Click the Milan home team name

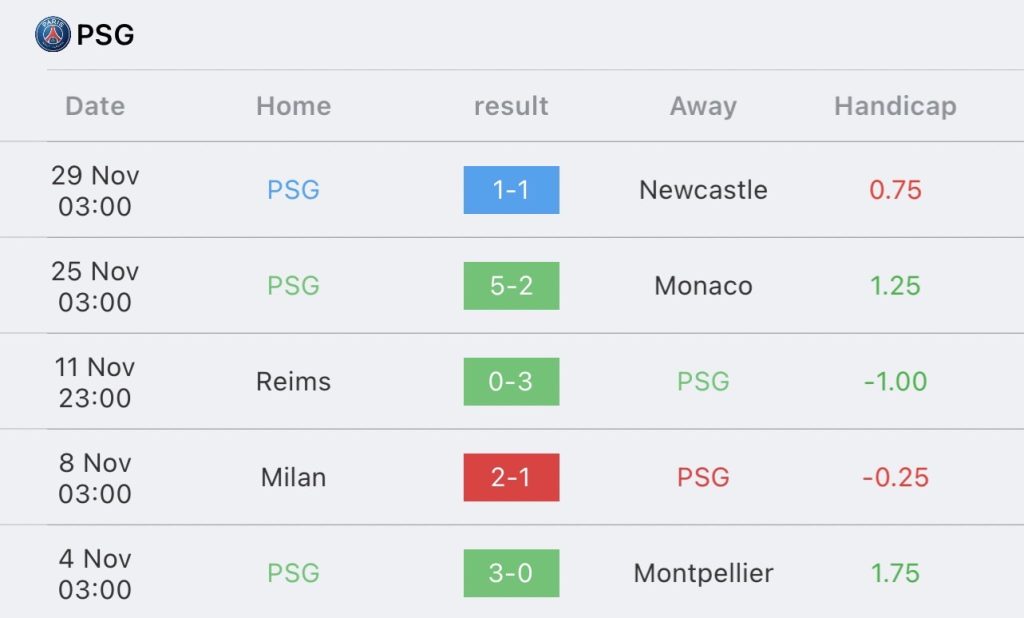(x=293, y=478)
